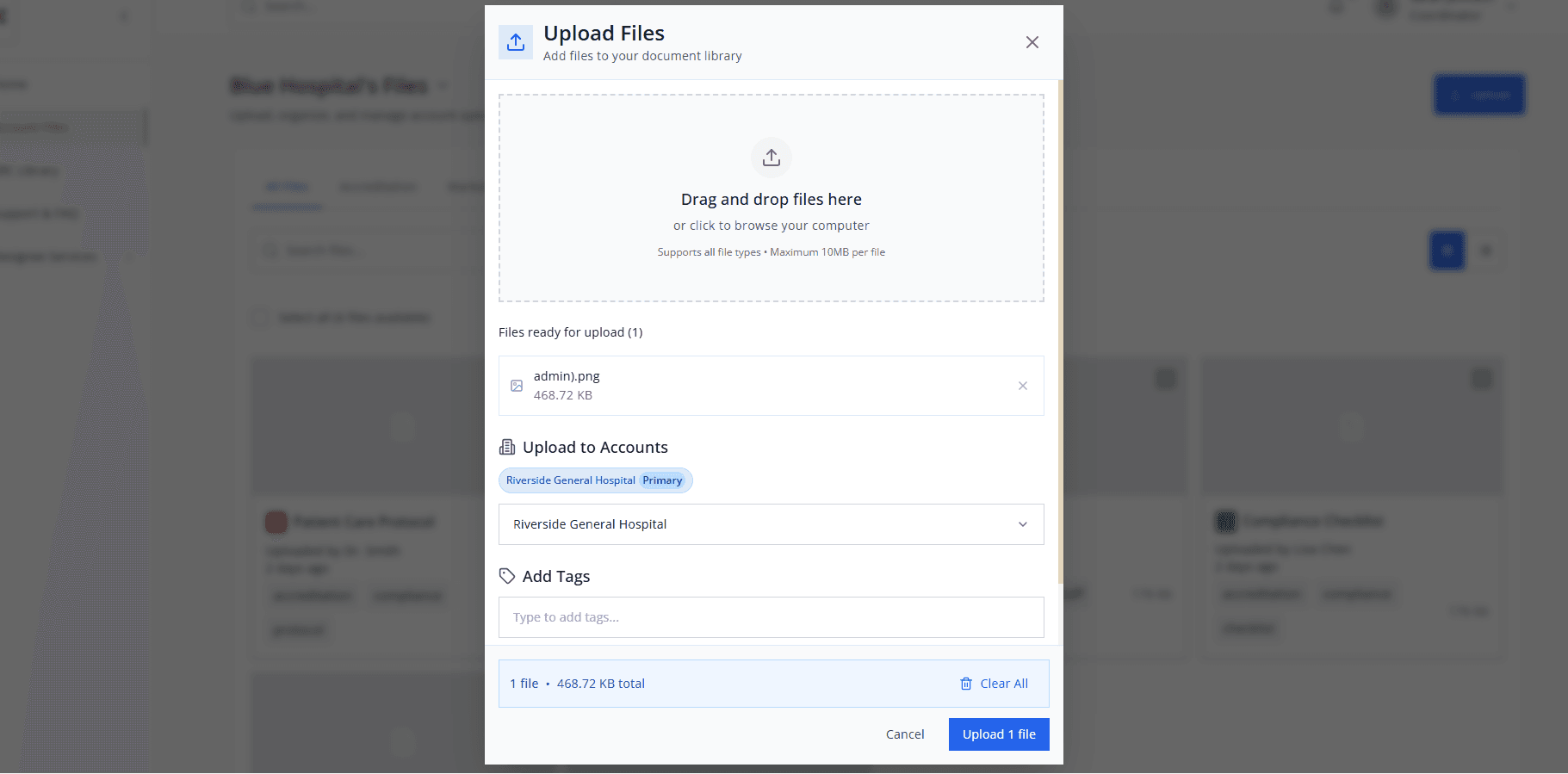
Task: Tick the checkbox on the Compliance Checklist card
Action: tap(1481, 378)
